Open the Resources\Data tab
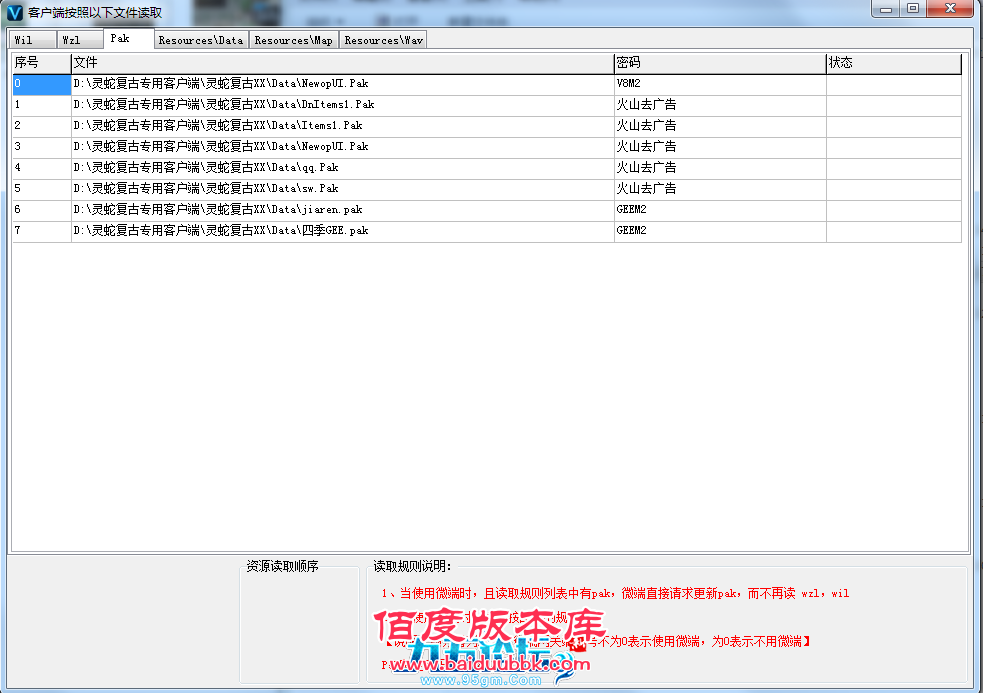Screen dimensions: 983x693 [199, 40]
